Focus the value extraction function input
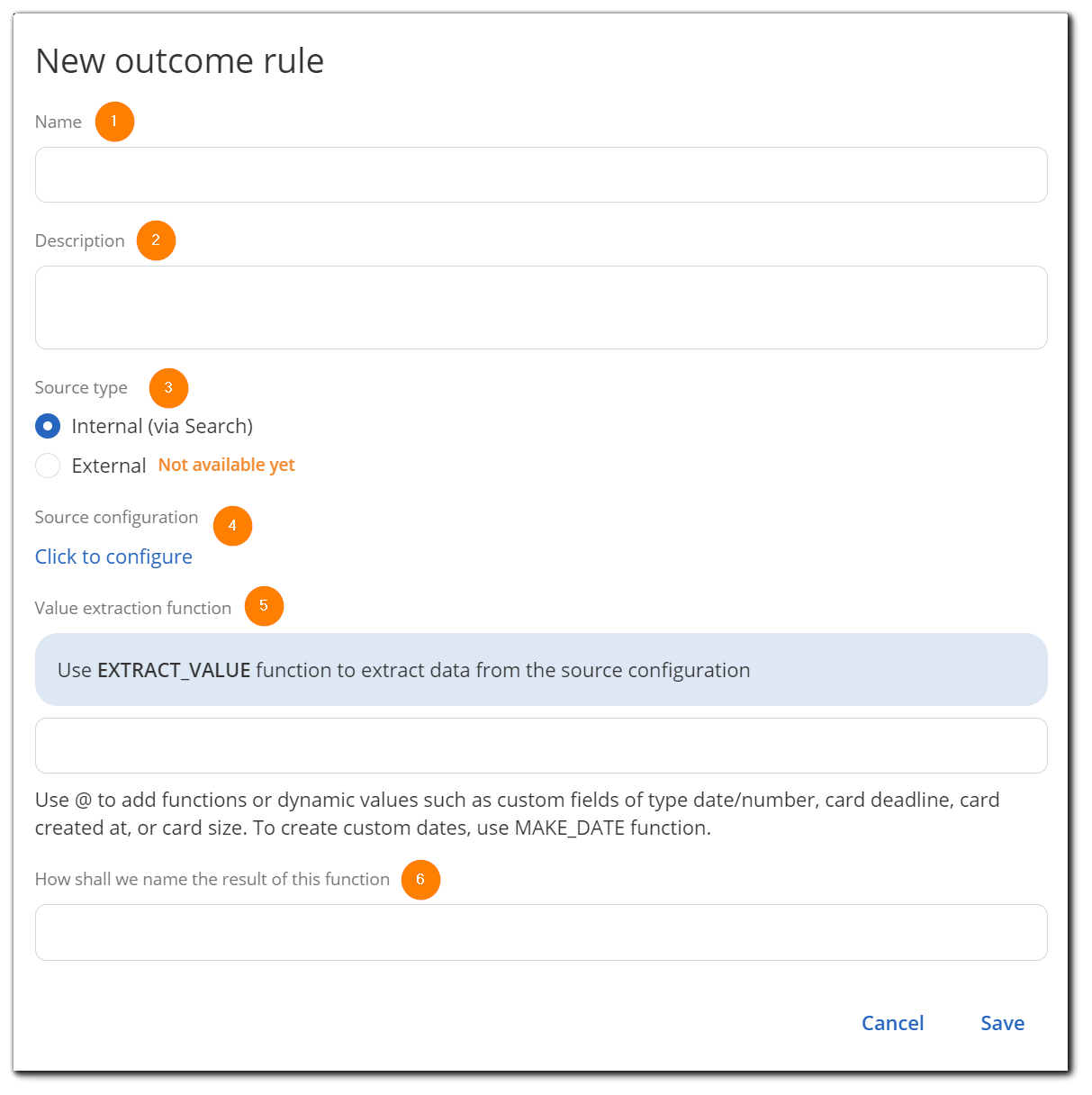Image resolution: width=1092 pixels, height=1095 pixels. (541, 746)
